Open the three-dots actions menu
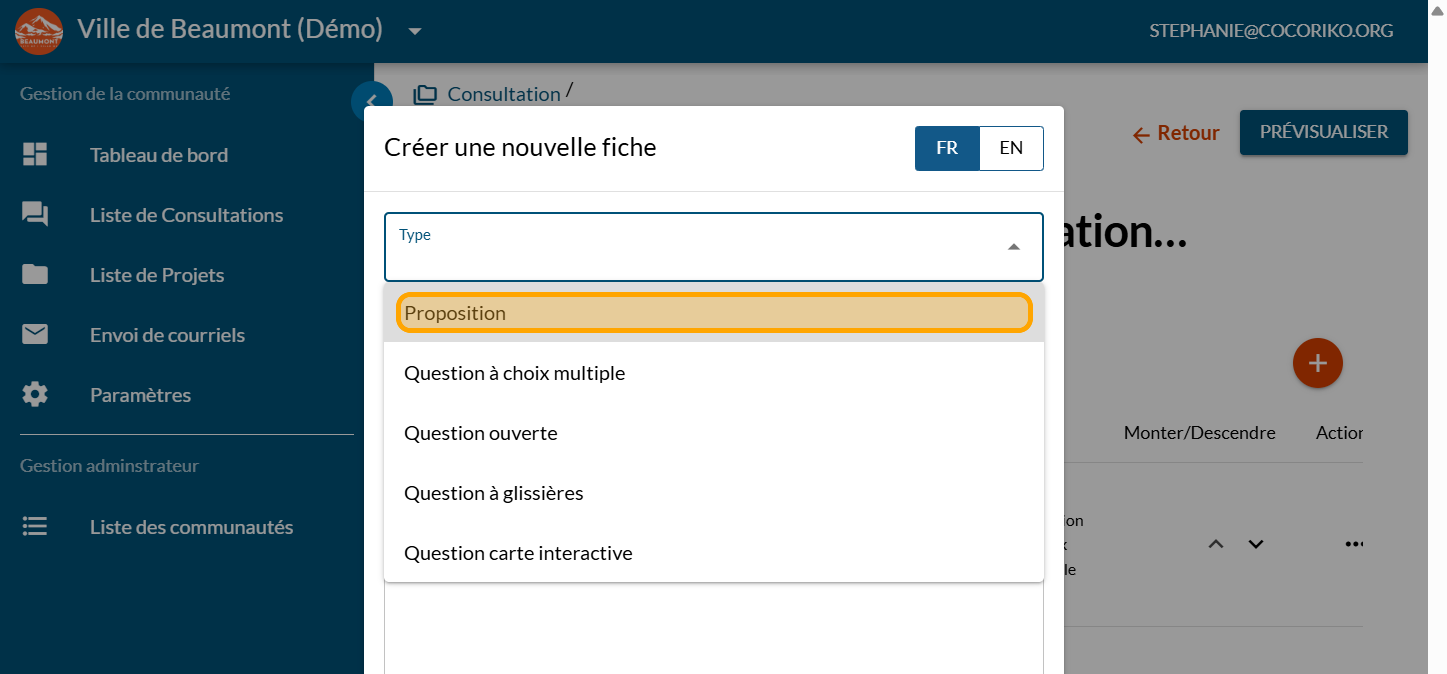This screenshot has width=1447, height=674. point(1354,544)
